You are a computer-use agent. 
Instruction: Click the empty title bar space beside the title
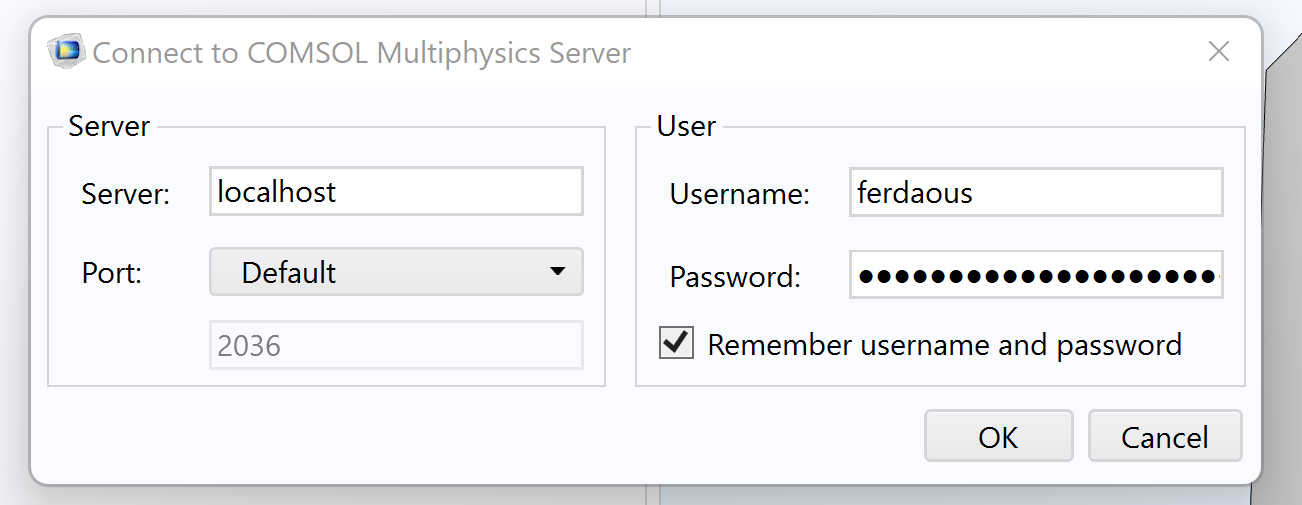click(x=900, y=52)
